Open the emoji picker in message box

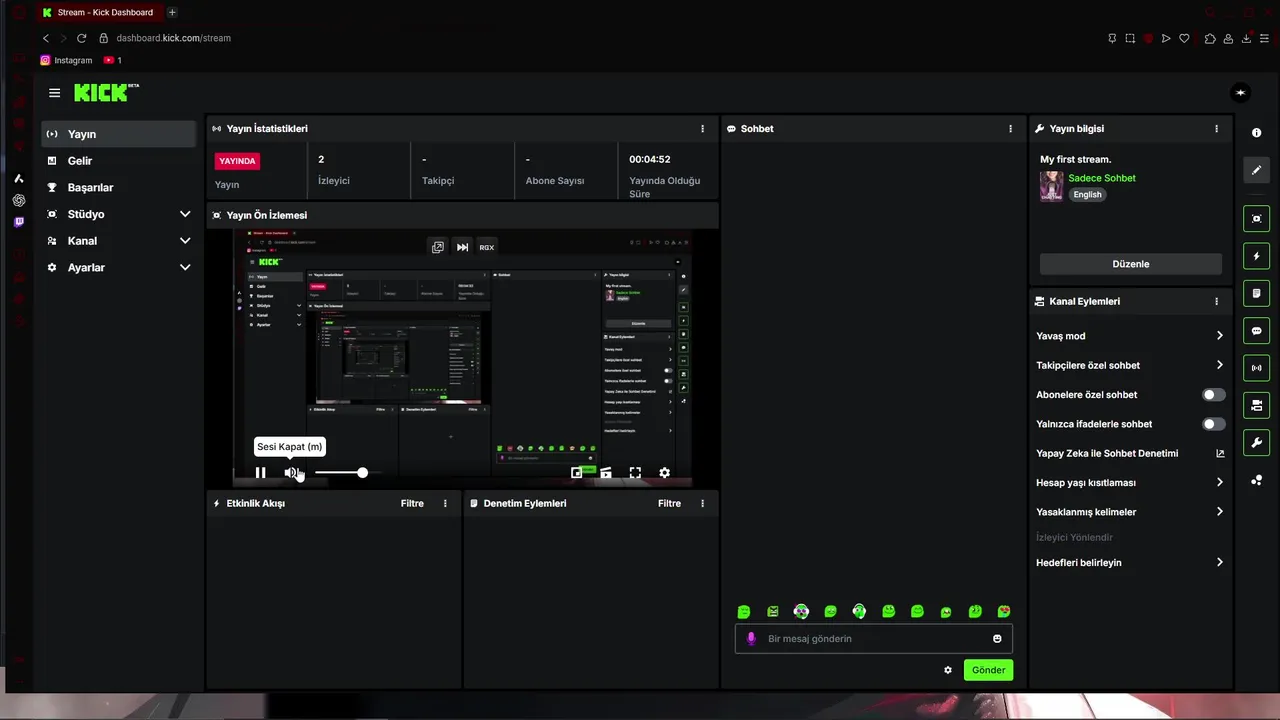click(997, 639)
